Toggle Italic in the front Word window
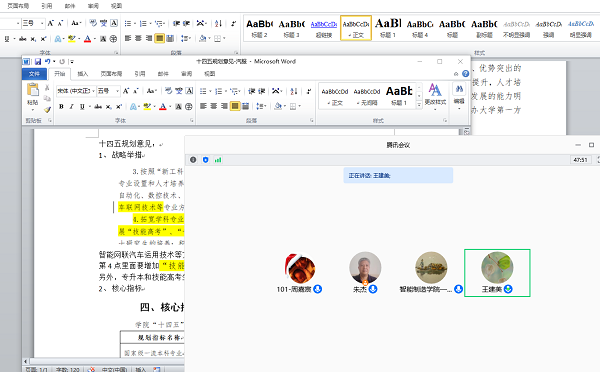600x372 pixels. (72, 106)
